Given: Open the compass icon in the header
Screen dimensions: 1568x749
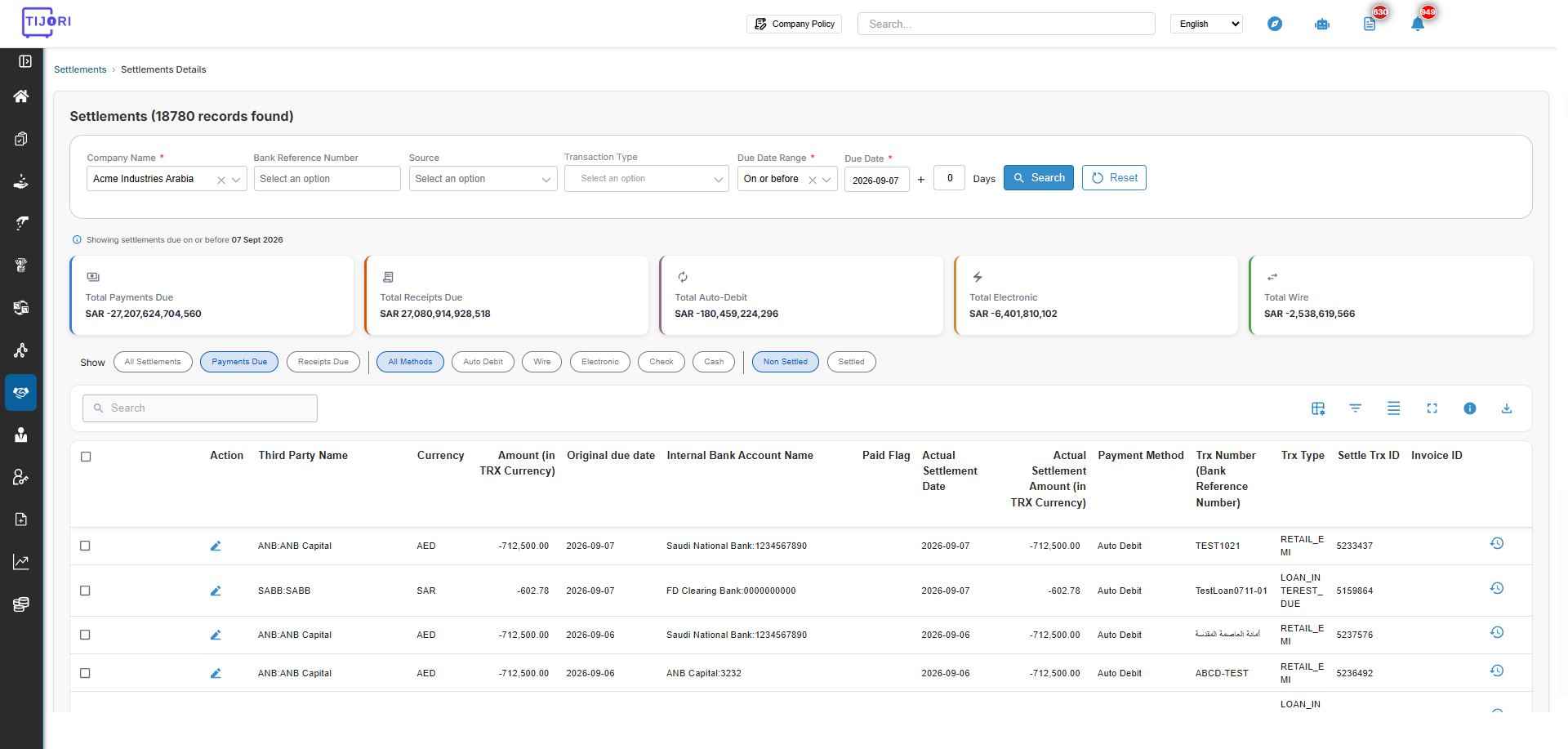Looking at the screenshot, I should tap(1275, 24).
